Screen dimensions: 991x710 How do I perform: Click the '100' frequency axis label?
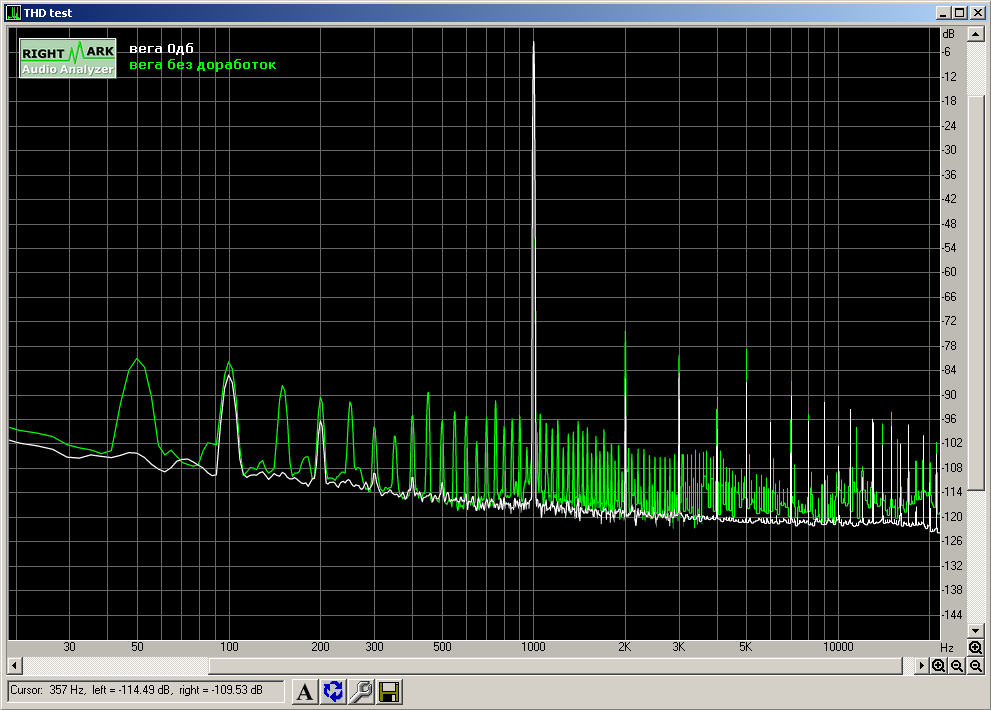(x=229, y=647)
